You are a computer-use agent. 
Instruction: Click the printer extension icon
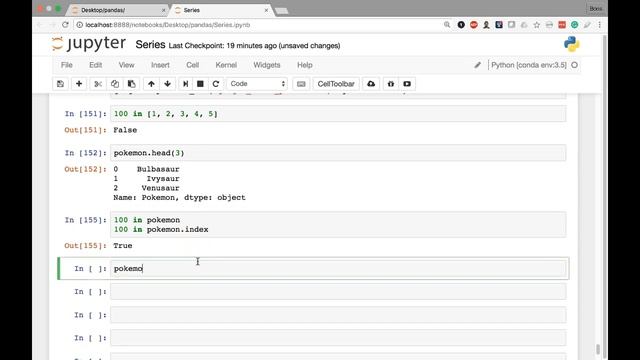point(549,25)
